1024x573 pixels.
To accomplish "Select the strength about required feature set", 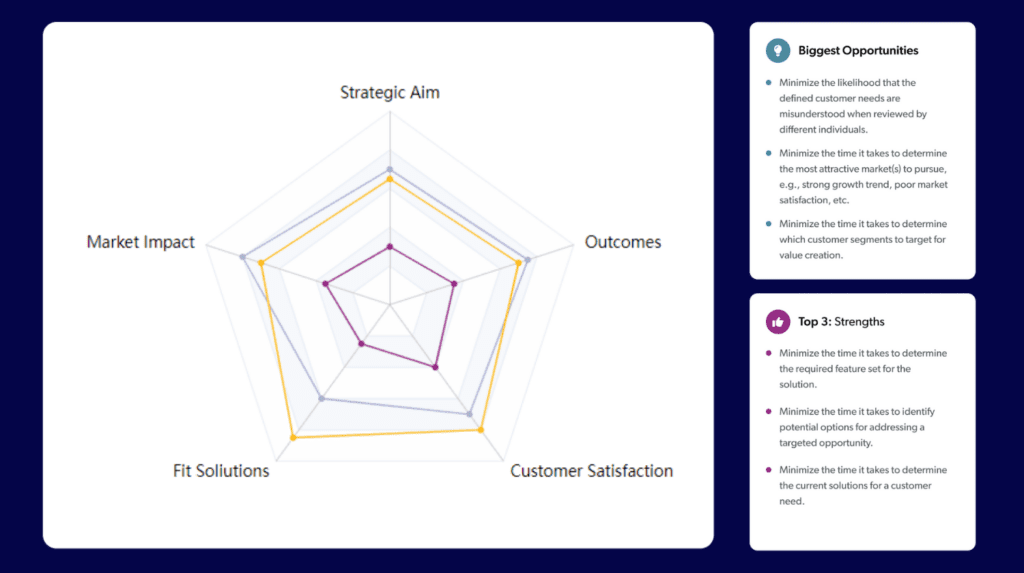I will (863, 368).
